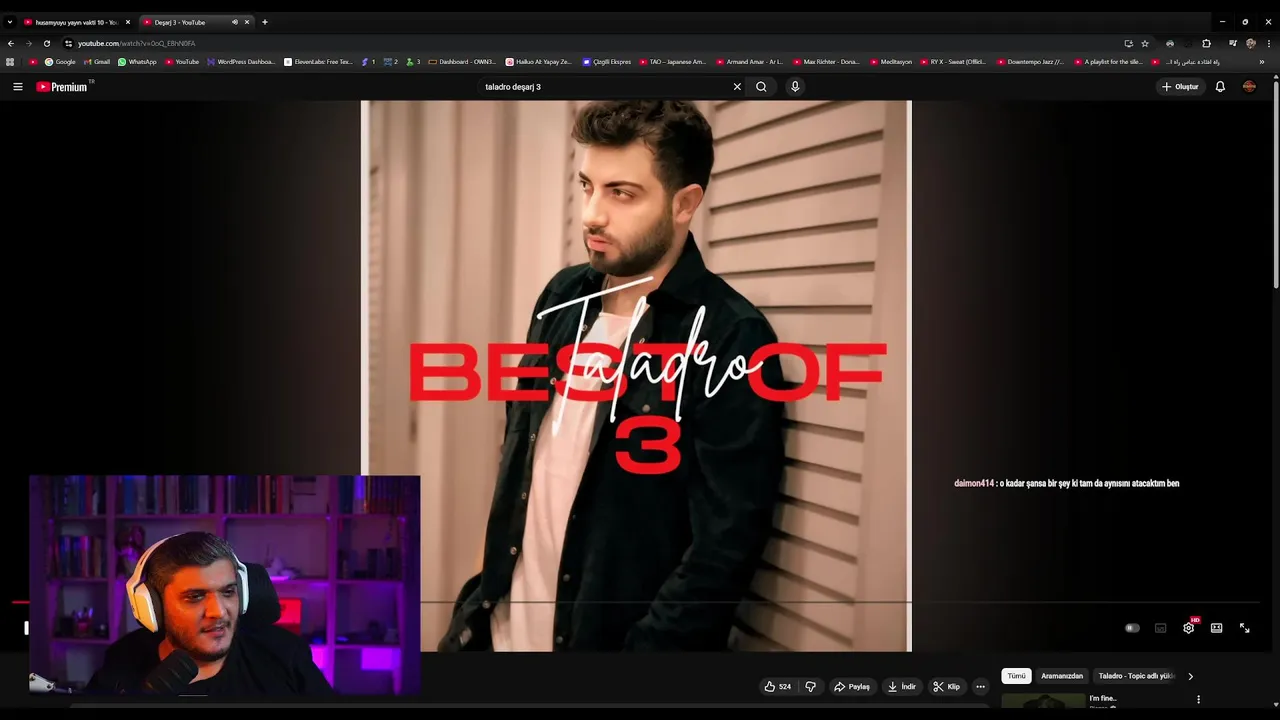
Task: Install app icon in address bar
Action: coord(1128,43)
